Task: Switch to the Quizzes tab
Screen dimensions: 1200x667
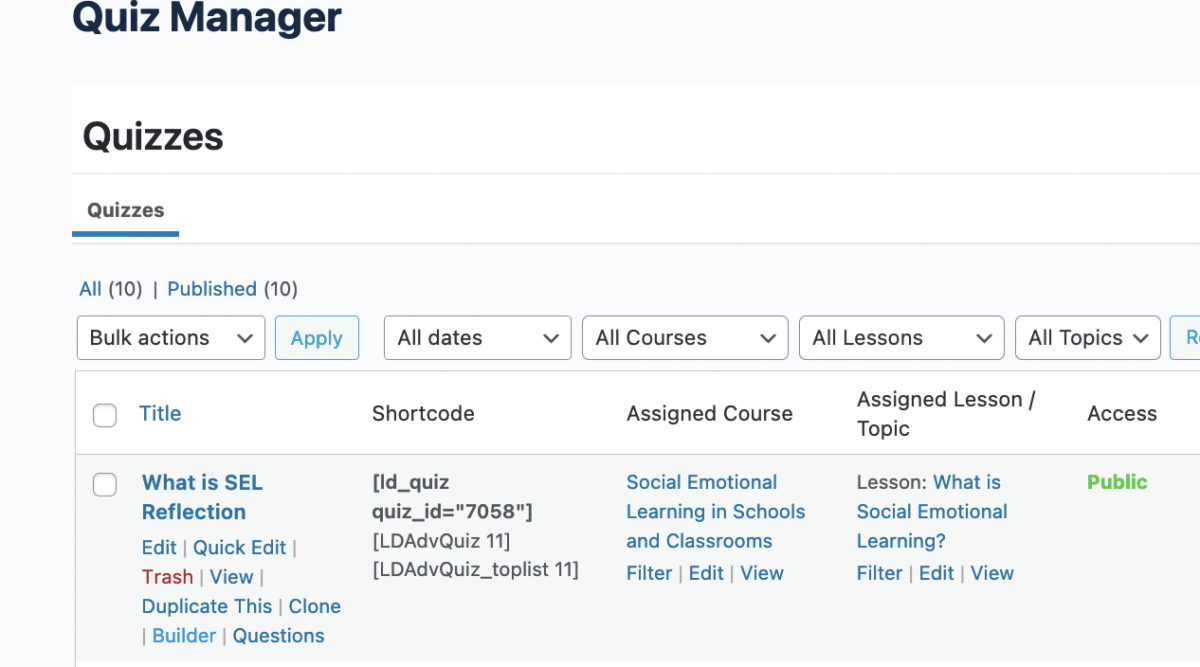Action: 125,210
